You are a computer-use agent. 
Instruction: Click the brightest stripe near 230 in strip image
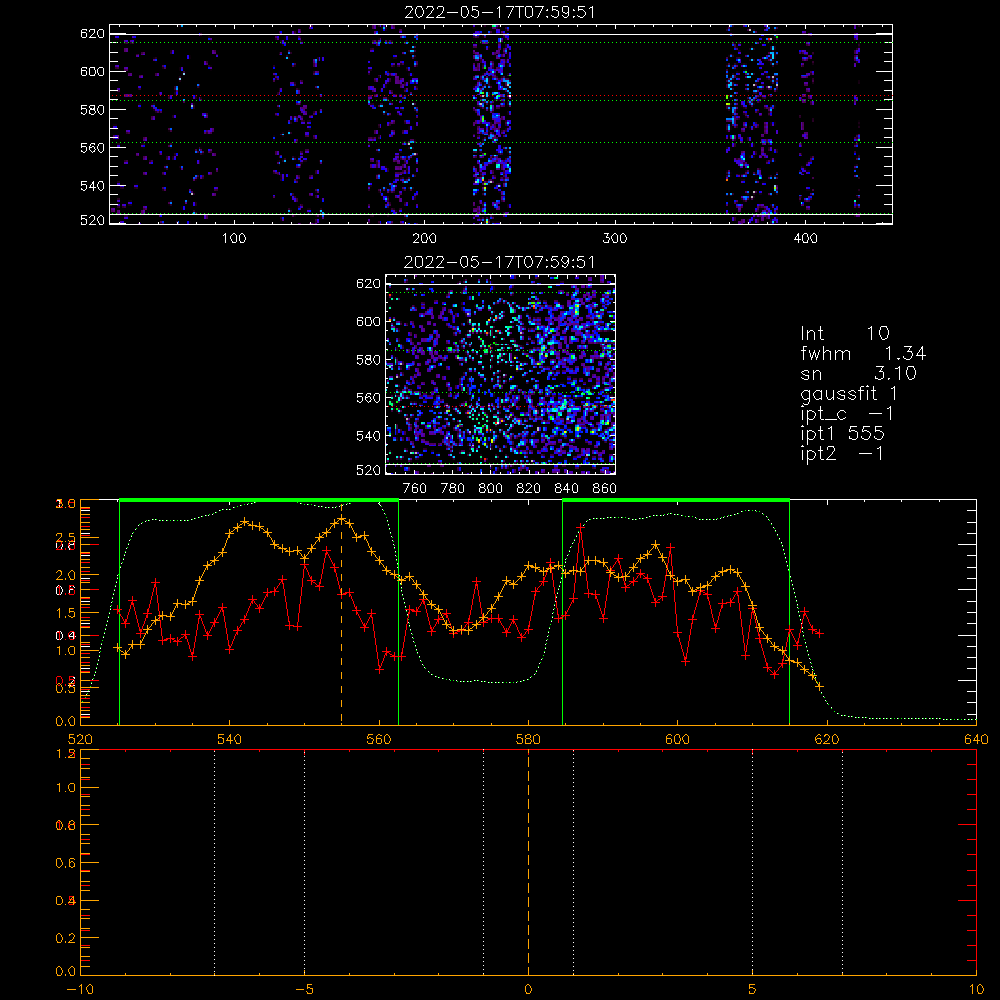coord(491,124)
